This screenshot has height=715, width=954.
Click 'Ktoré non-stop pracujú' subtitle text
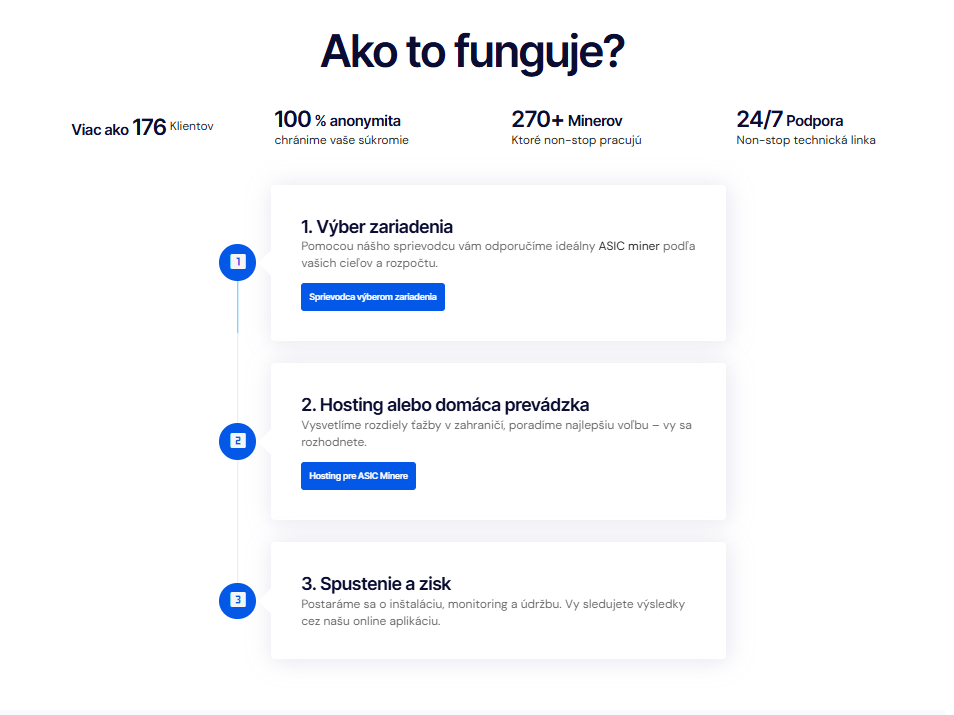point(576,140)
